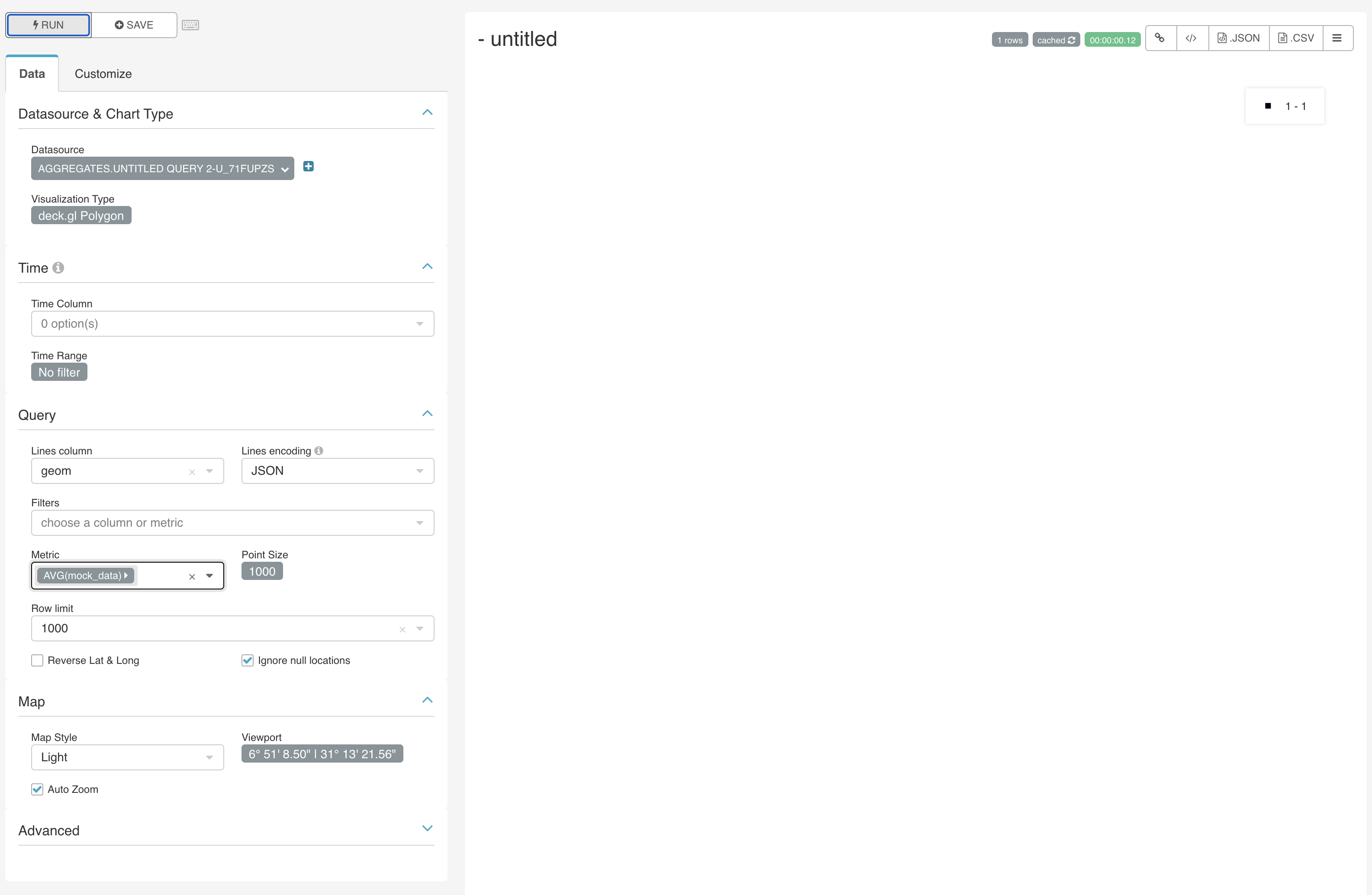The image size is (1372, 895).
Task: Edit the Point Size value of 1000
Action: pos(262,571)
